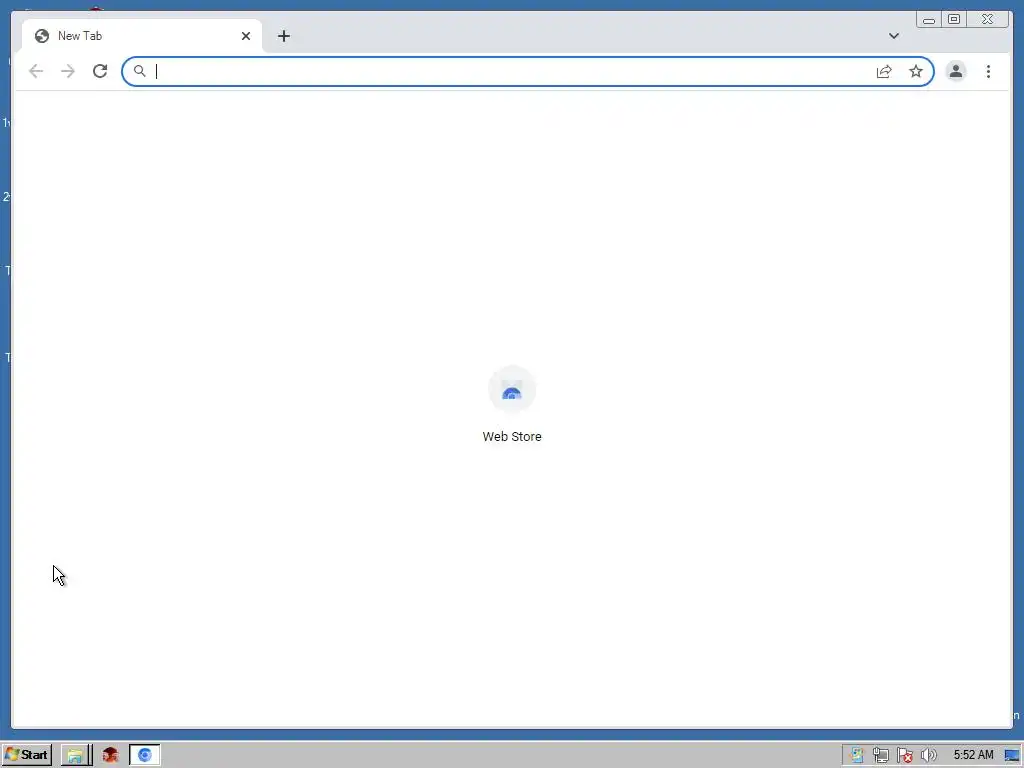
Task: Open file explorer from taskbar
Action: [x=75, y=756]
